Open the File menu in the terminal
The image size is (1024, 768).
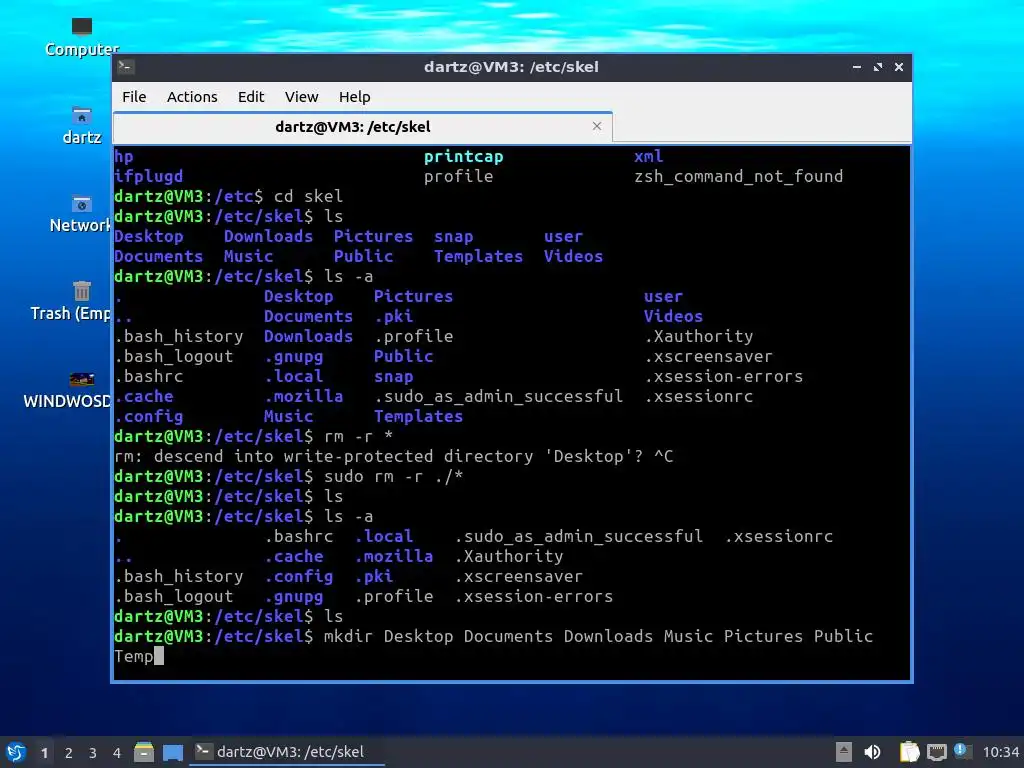134,97
